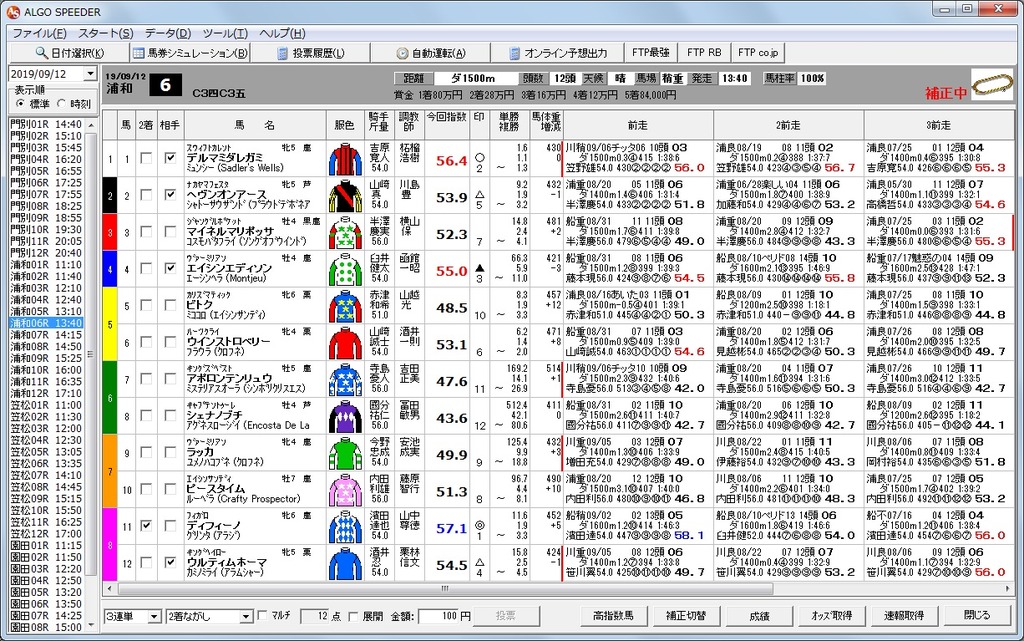Image resolution: width=1024 pixels, height=641 pixels.
Task: Select the 時刻 display order radio button
Action: coord(62,104)
